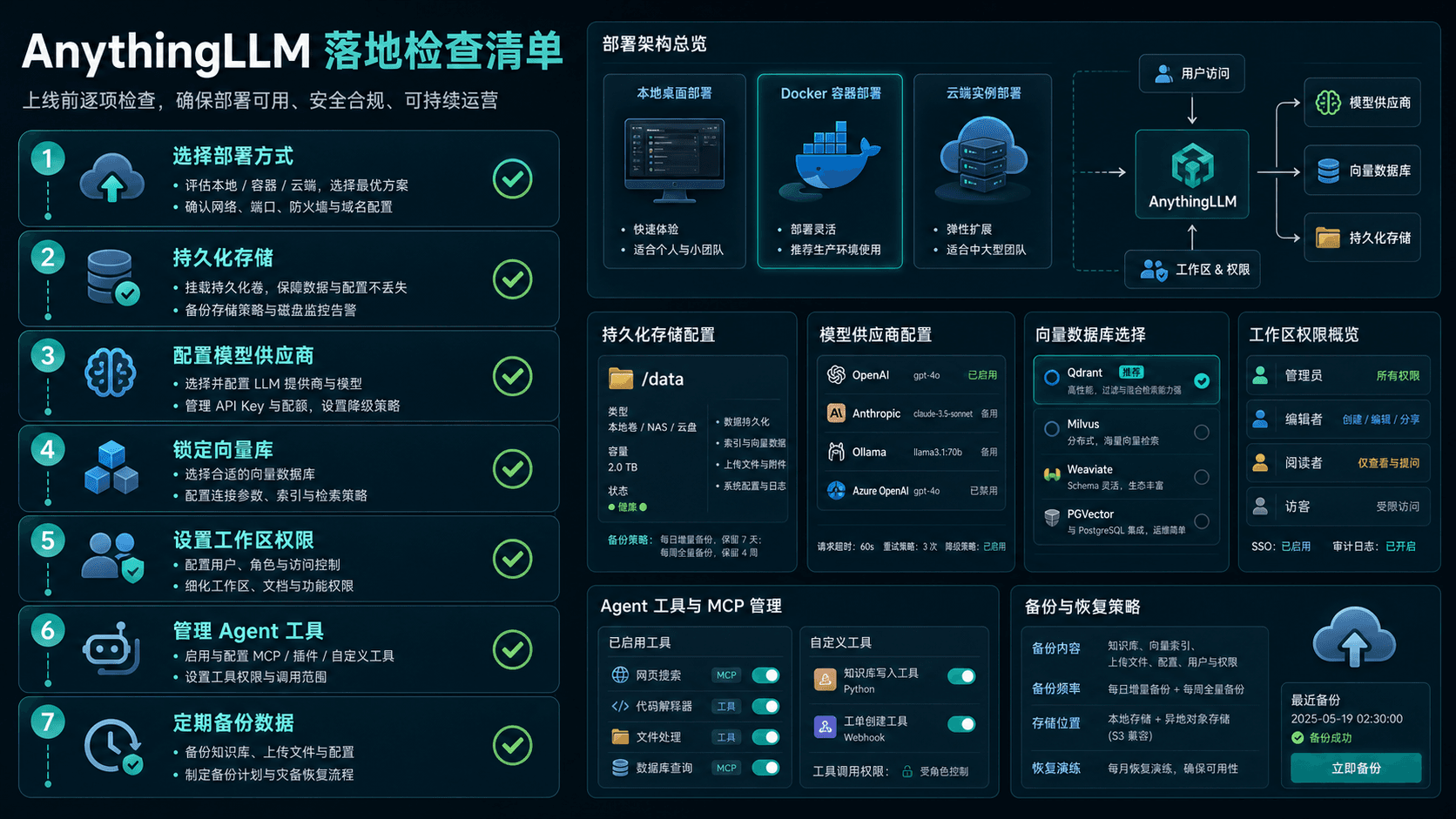
Task: Click the users shield icon beside 设置工作区权限
Action: 112,558
